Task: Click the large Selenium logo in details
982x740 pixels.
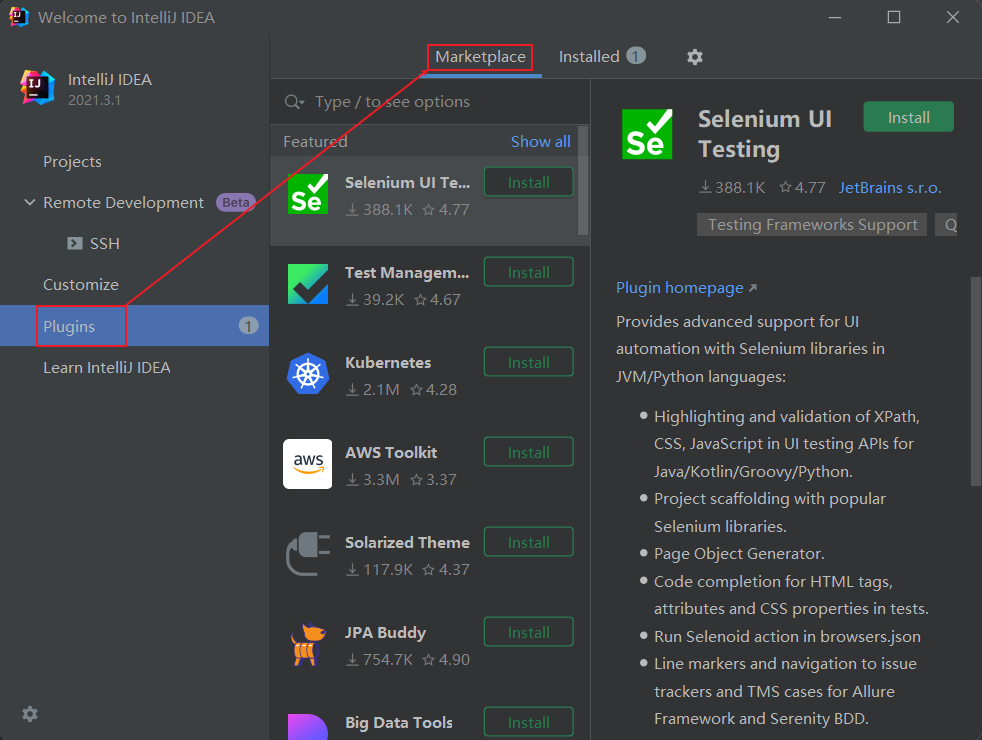Action: click(x=647, y=134)
